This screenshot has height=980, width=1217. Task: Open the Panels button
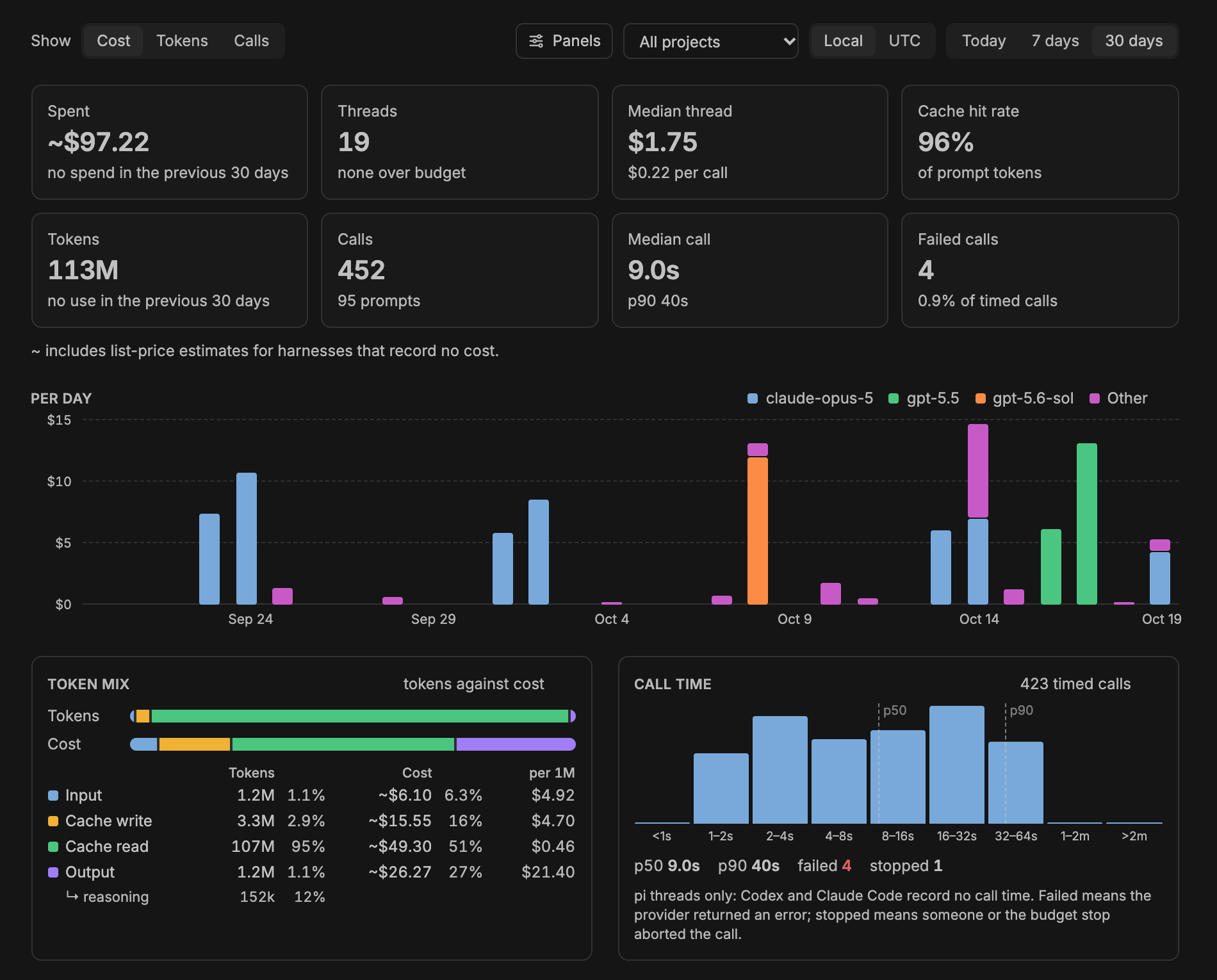click(x=564, y=41)
